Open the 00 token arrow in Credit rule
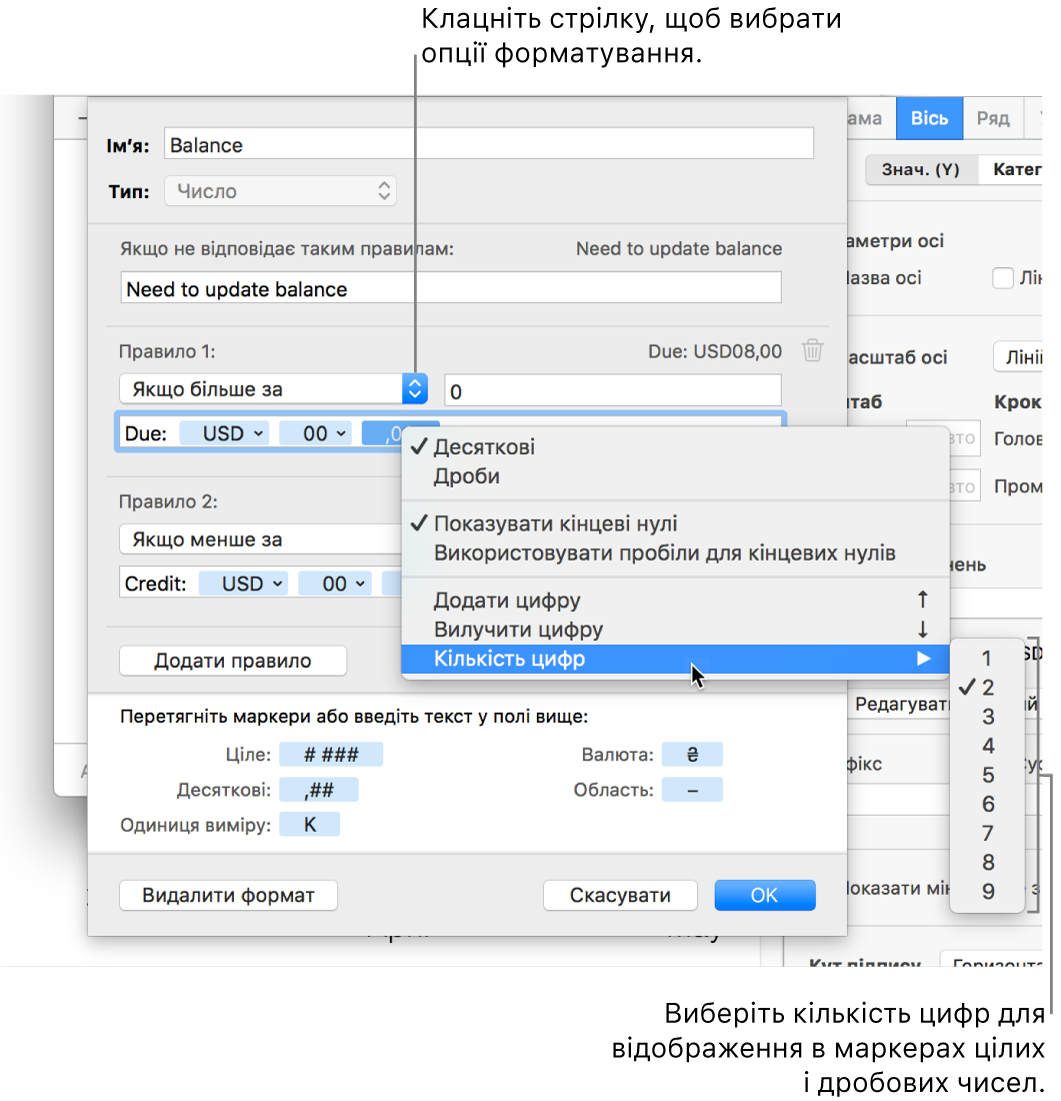The image size is (1061, 1101). click(360, 584)
